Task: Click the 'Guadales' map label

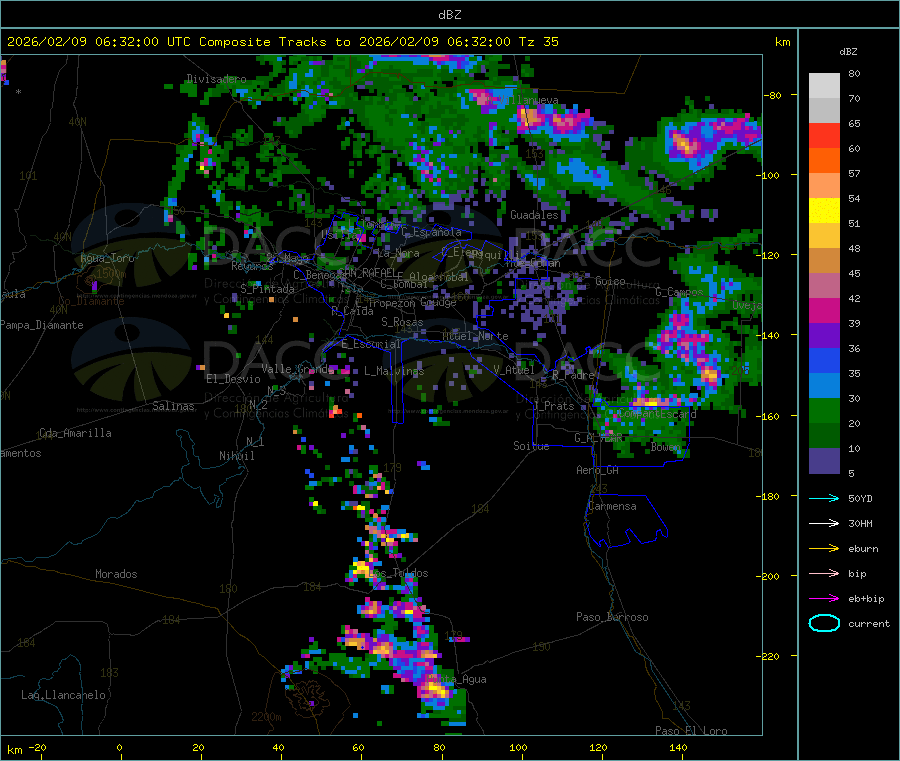Action: pyautogui.click(x=534, y=215)
